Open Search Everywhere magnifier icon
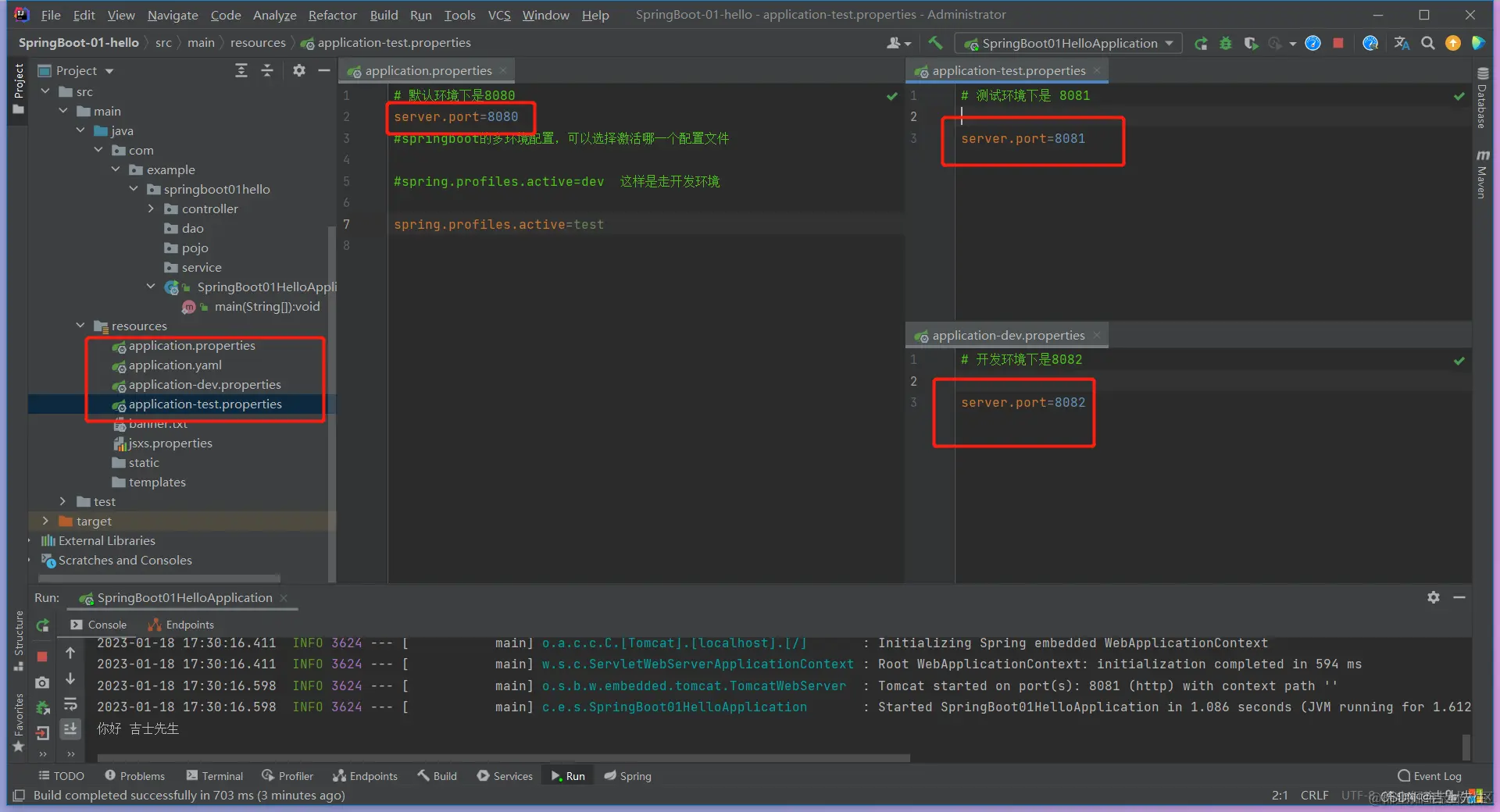The height and width of the screenshot is (812, 1500). 1427,44
